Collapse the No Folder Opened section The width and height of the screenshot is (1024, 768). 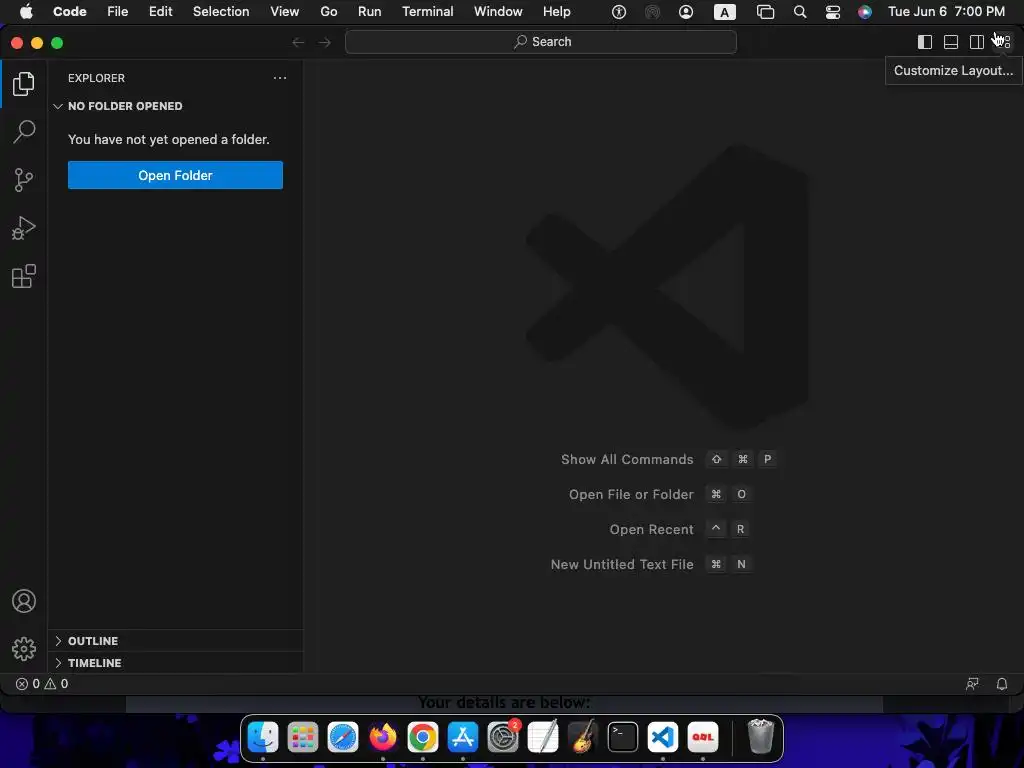(x=175, y=106)
